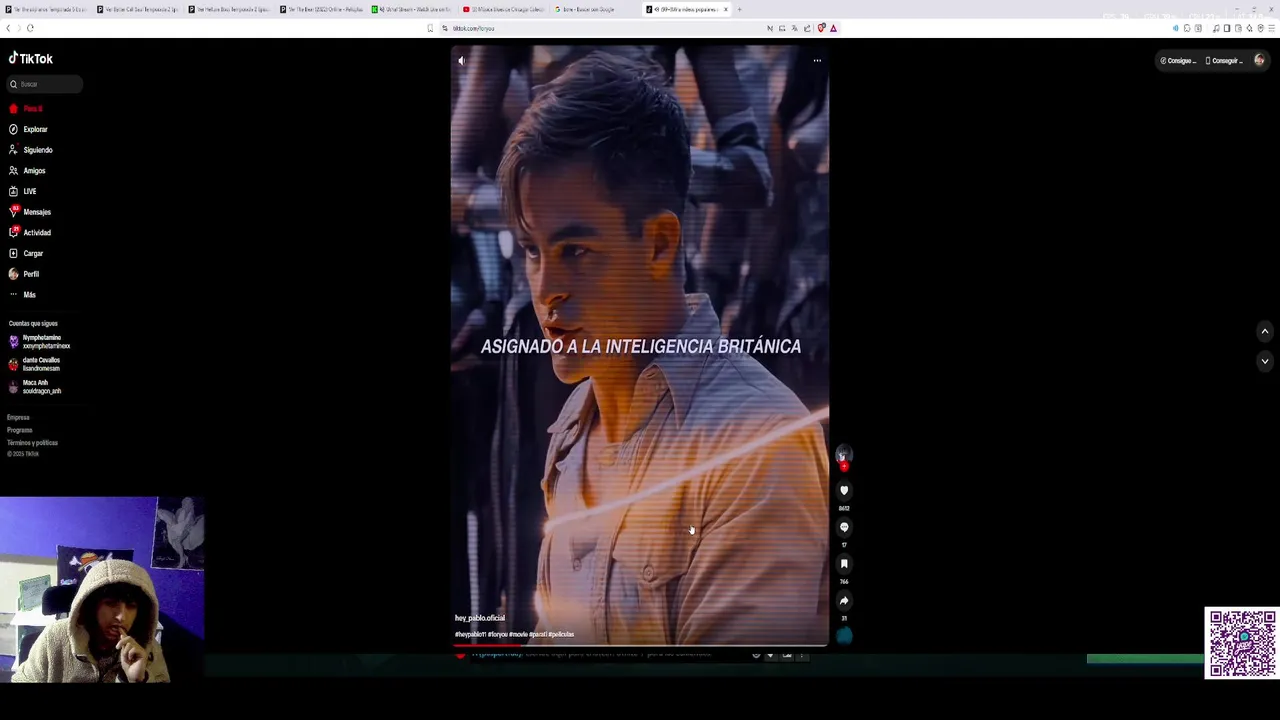This screenshot has width=1280, height=720.
Task: Mute the video with speaker icon
Action: 461,61
